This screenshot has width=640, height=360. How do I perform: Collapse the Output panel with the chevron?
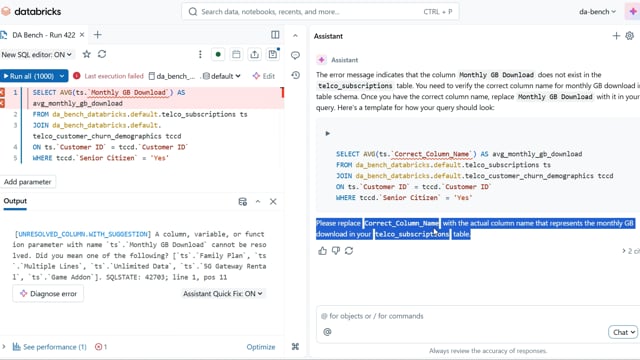point(258,202)
